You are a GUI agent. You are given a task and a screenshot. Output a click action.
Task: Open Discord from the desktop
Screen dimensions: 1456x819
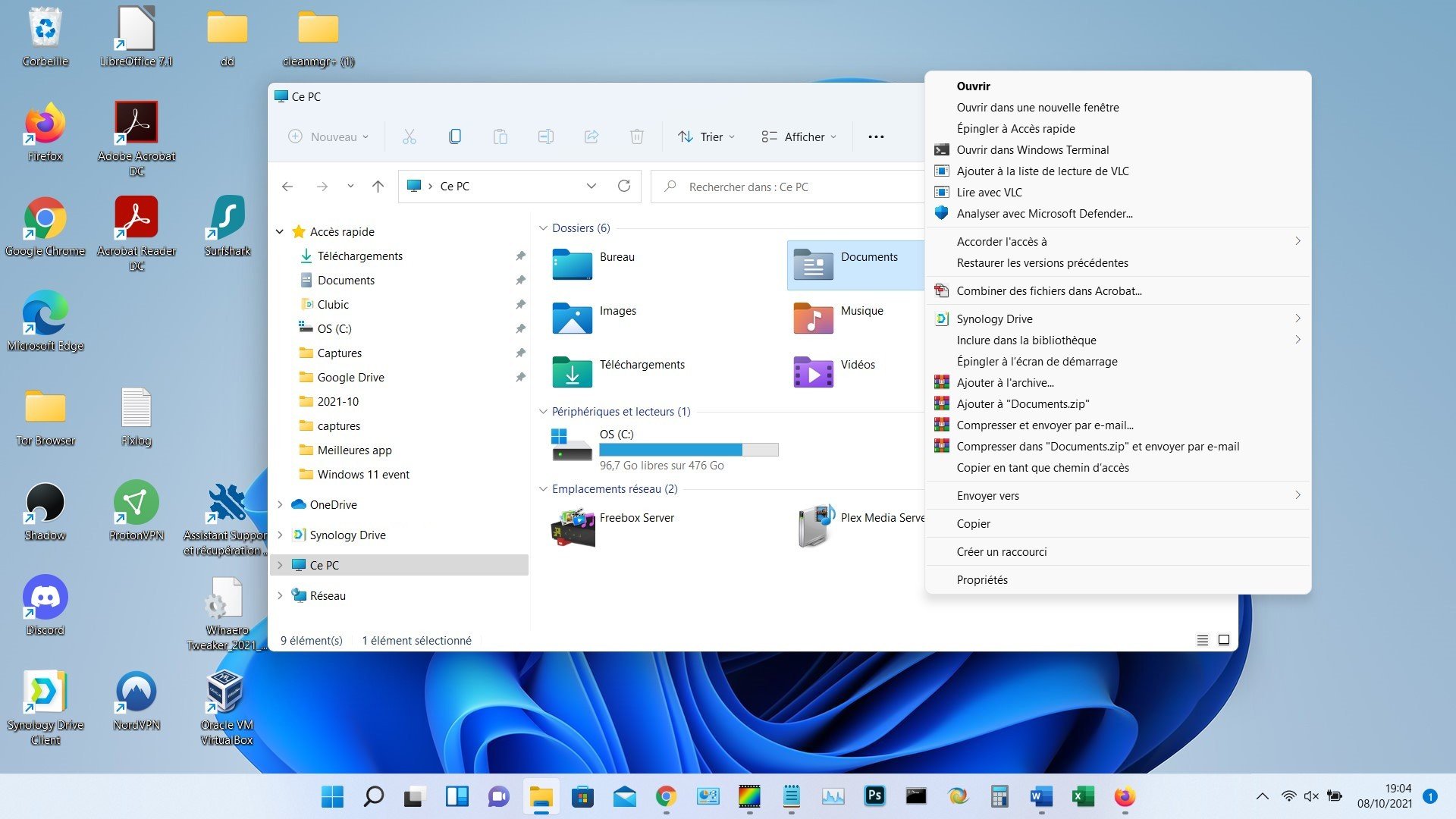[45, 599]
